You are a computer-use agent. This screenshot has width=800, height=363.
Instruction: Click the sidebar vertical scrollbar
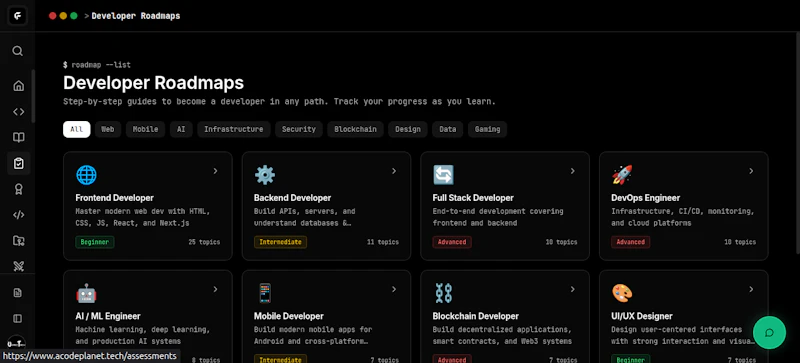click(33, 96)
